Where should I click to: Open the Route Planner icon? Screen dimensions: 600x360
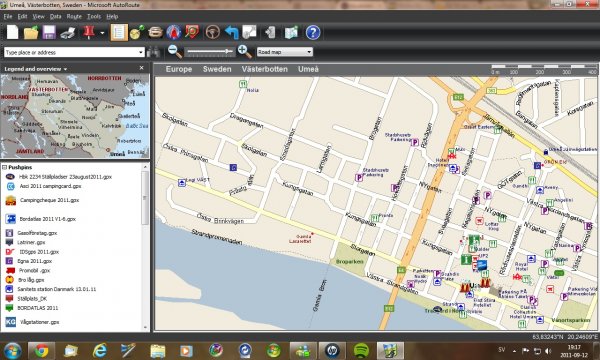coord(137,33)
